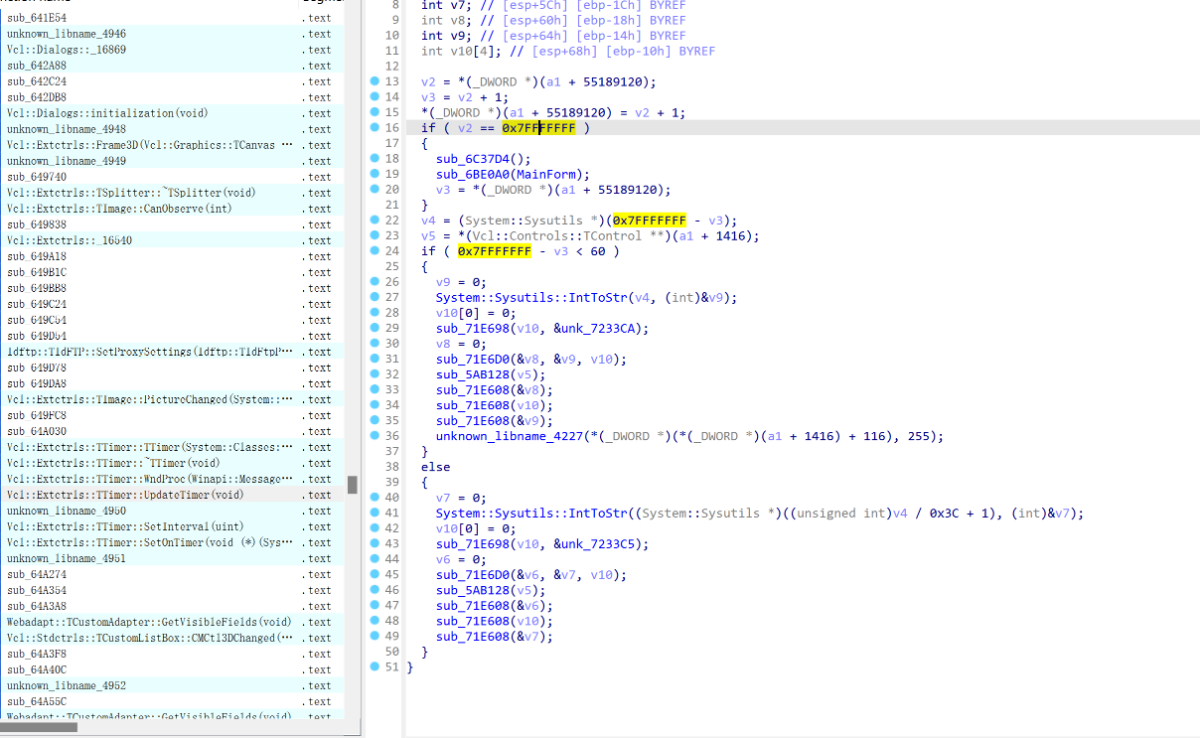Select sub_64A274 in the function list
This screenshot has width=1200, height=738.
172,575
